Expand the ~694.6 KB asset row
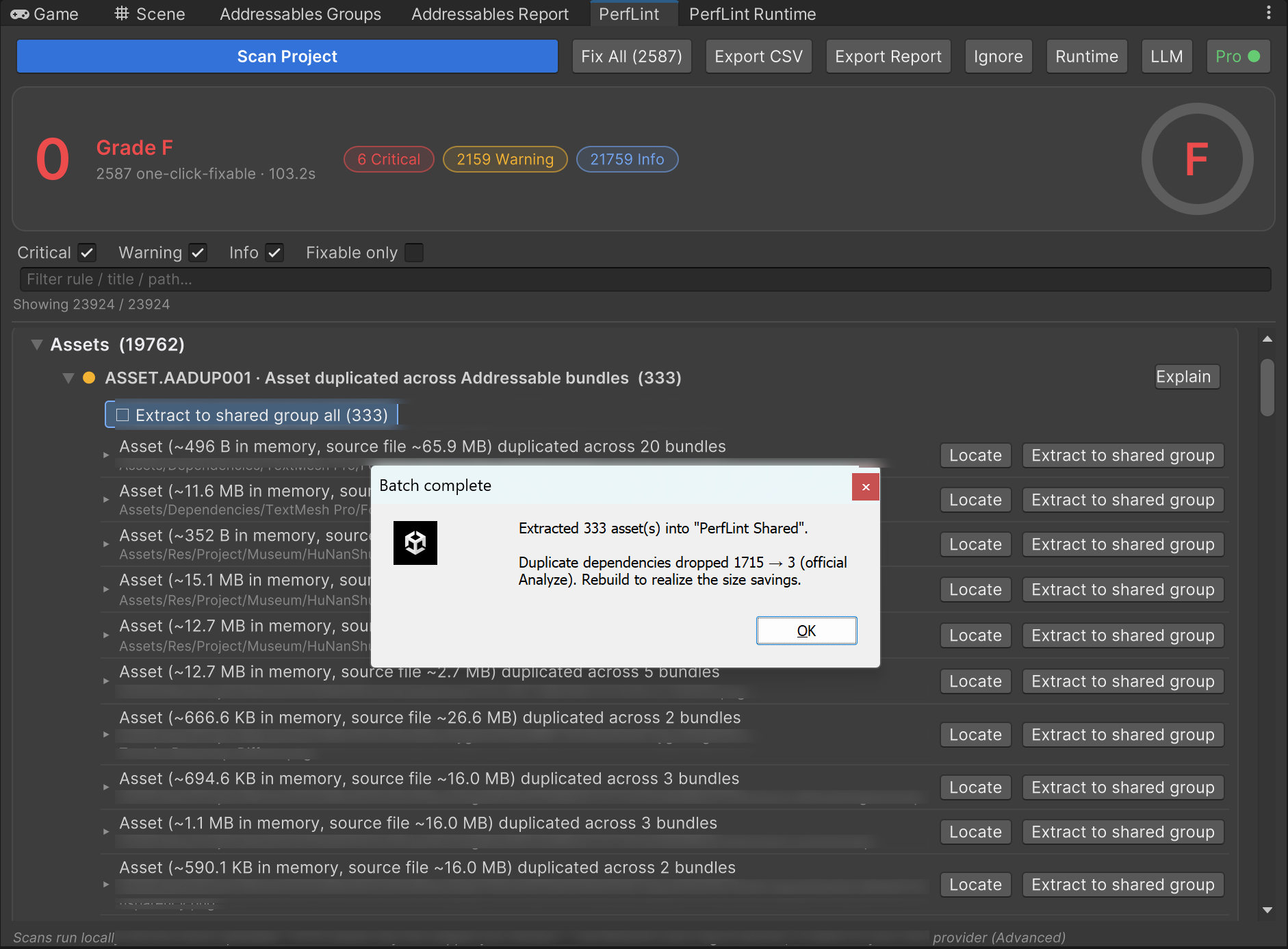 click(x=106, y=787)
